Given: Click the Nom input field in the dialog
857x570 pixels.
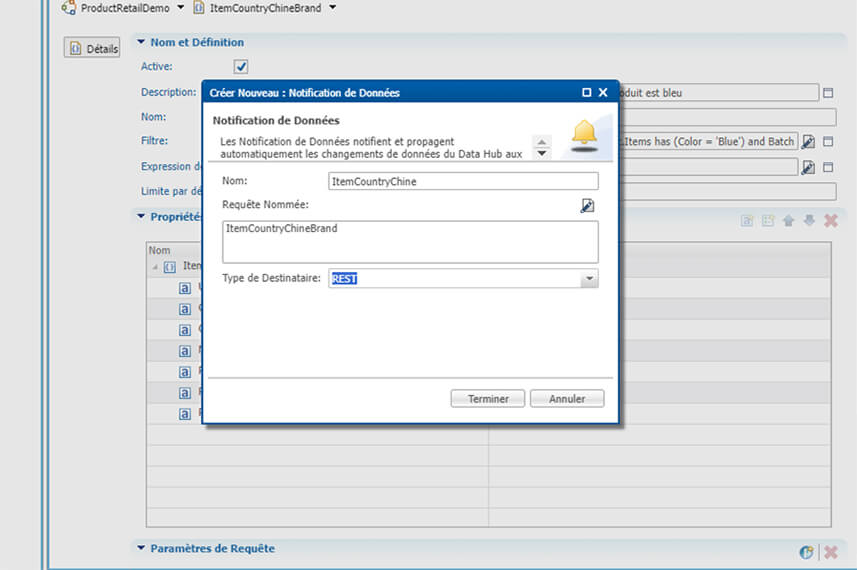Looking at the screenshot, I should click(463, 181).
